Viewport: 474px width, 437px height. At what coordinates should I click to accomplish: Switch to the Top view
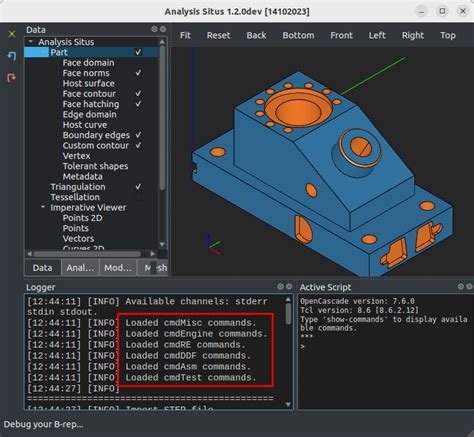point(448,35)
